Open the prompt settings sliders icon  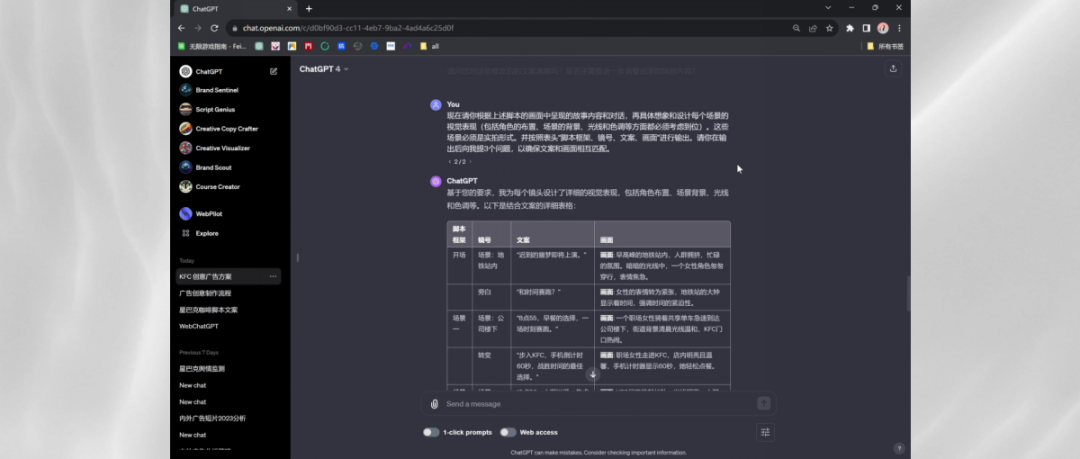tap(765, 432)
